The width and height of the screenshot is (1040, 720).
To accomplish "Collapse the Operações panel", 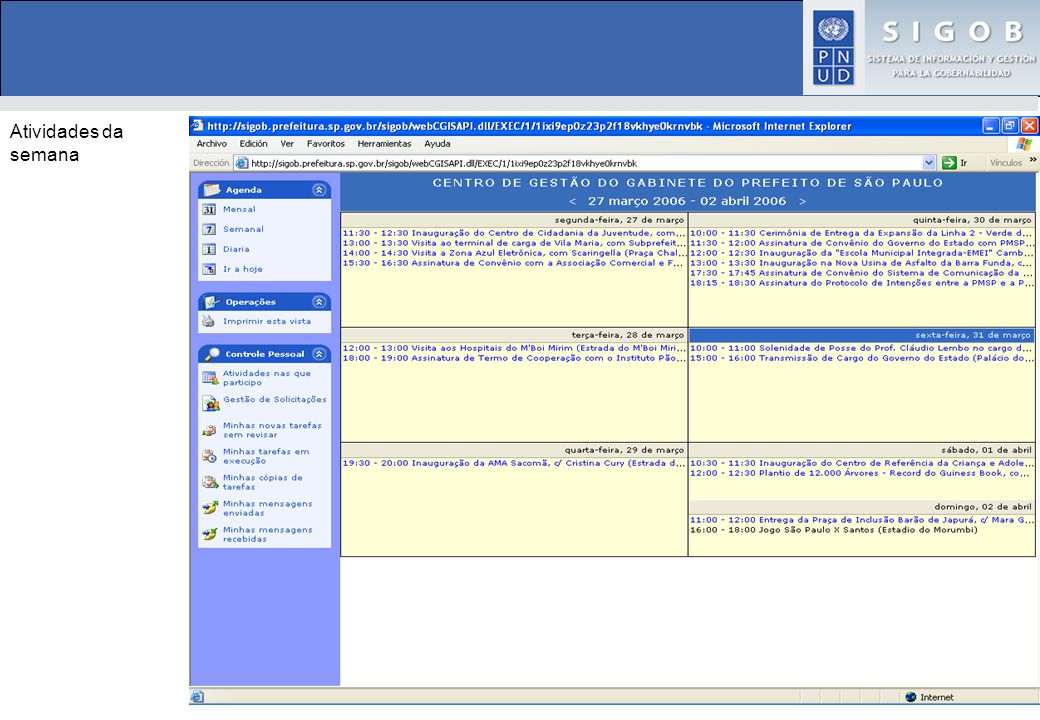I will pos(319,302).
